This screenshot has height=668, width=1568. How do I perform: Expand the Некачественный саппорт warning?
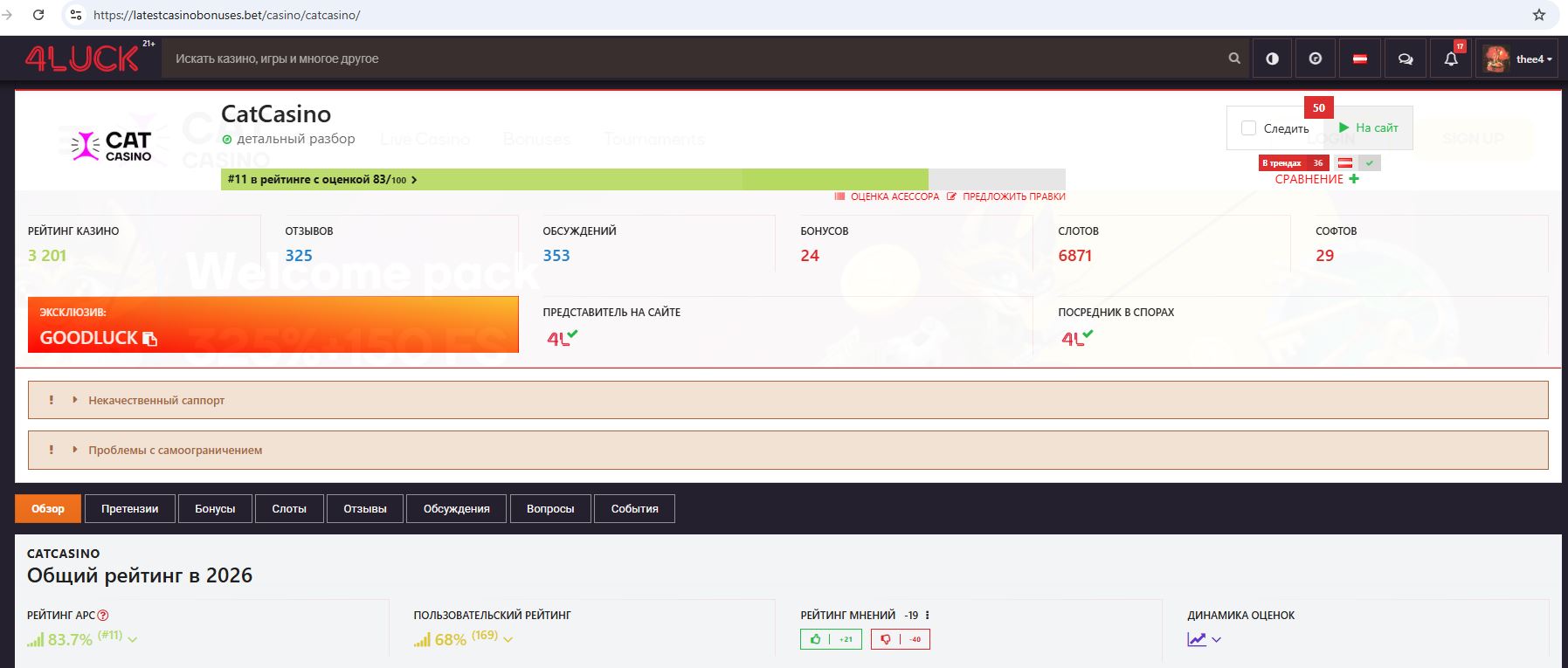pos(156,400)
